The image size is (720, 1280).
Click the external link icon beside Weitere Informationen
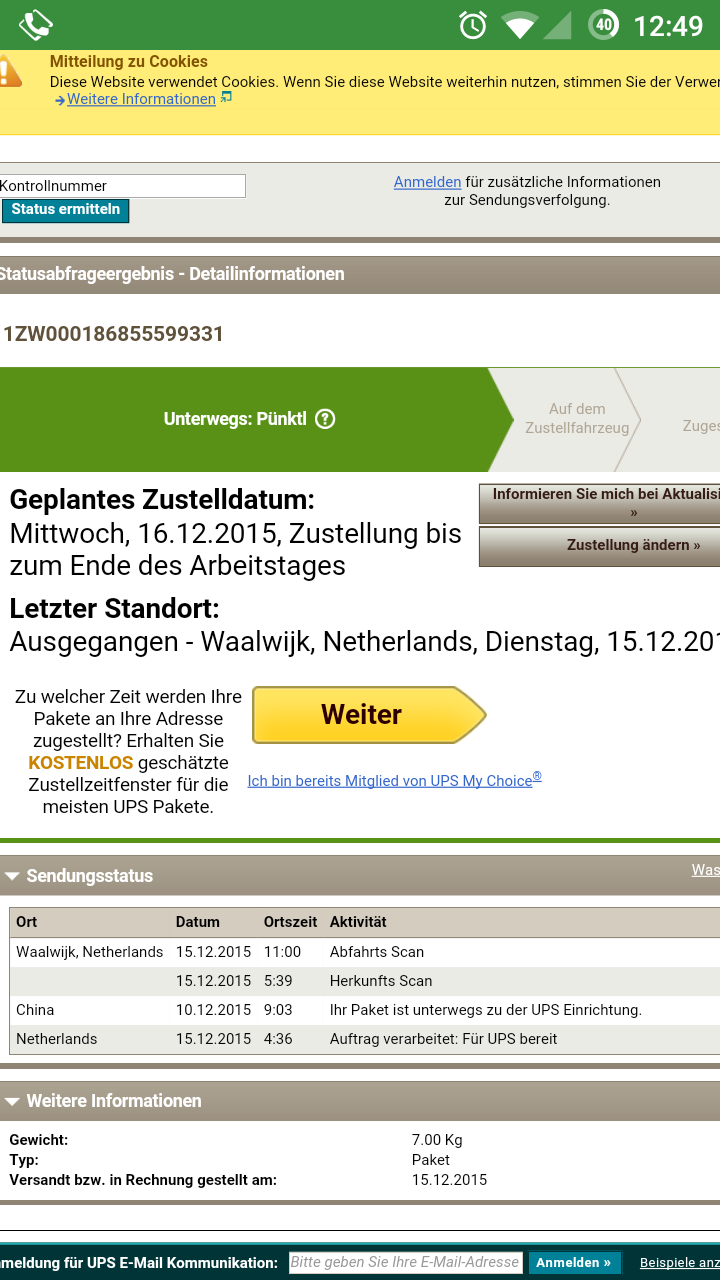(227, 98)
